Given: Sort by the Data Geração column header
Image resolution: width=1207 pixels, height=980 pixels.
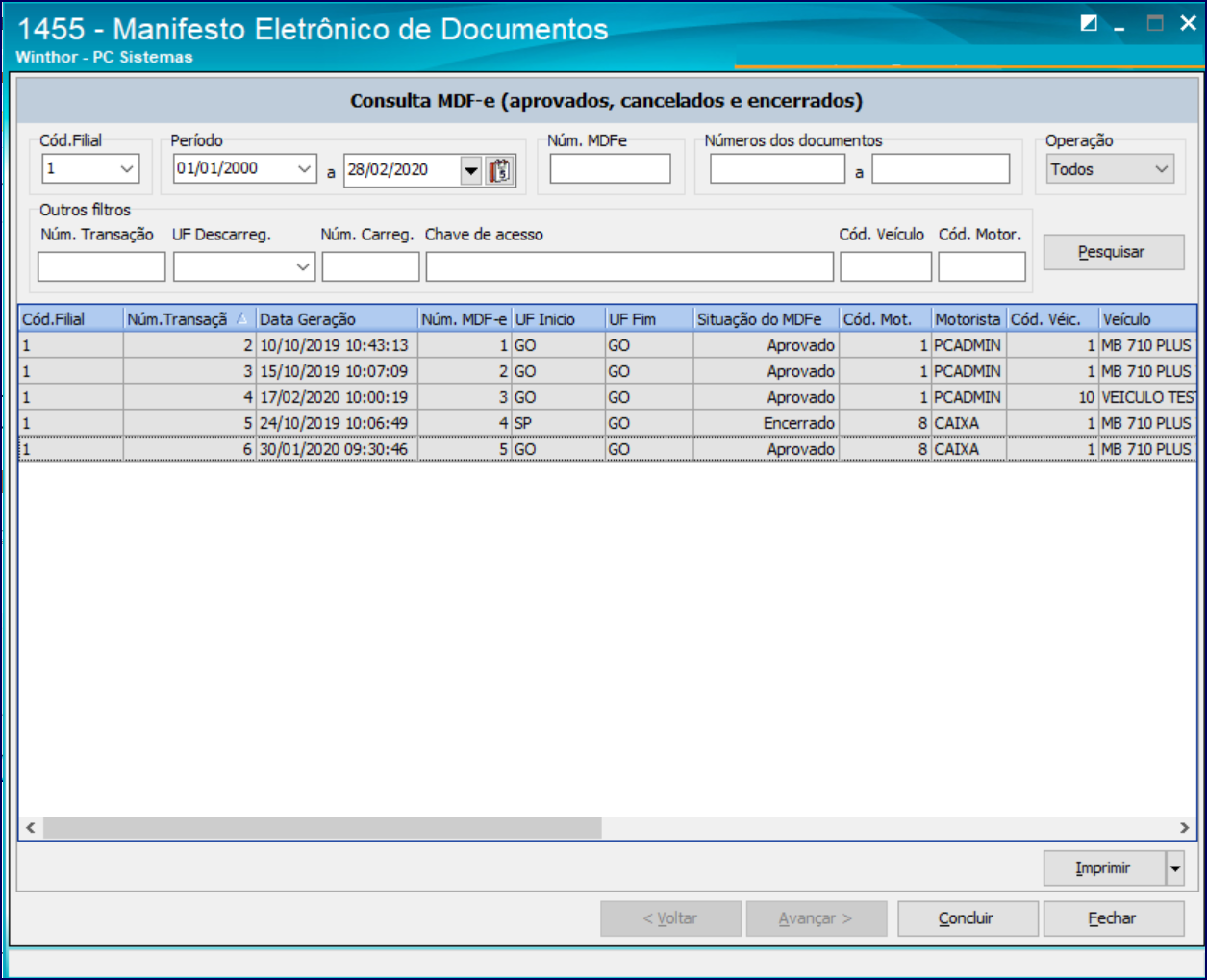Looking at the screenshot, I should point(338,319).
